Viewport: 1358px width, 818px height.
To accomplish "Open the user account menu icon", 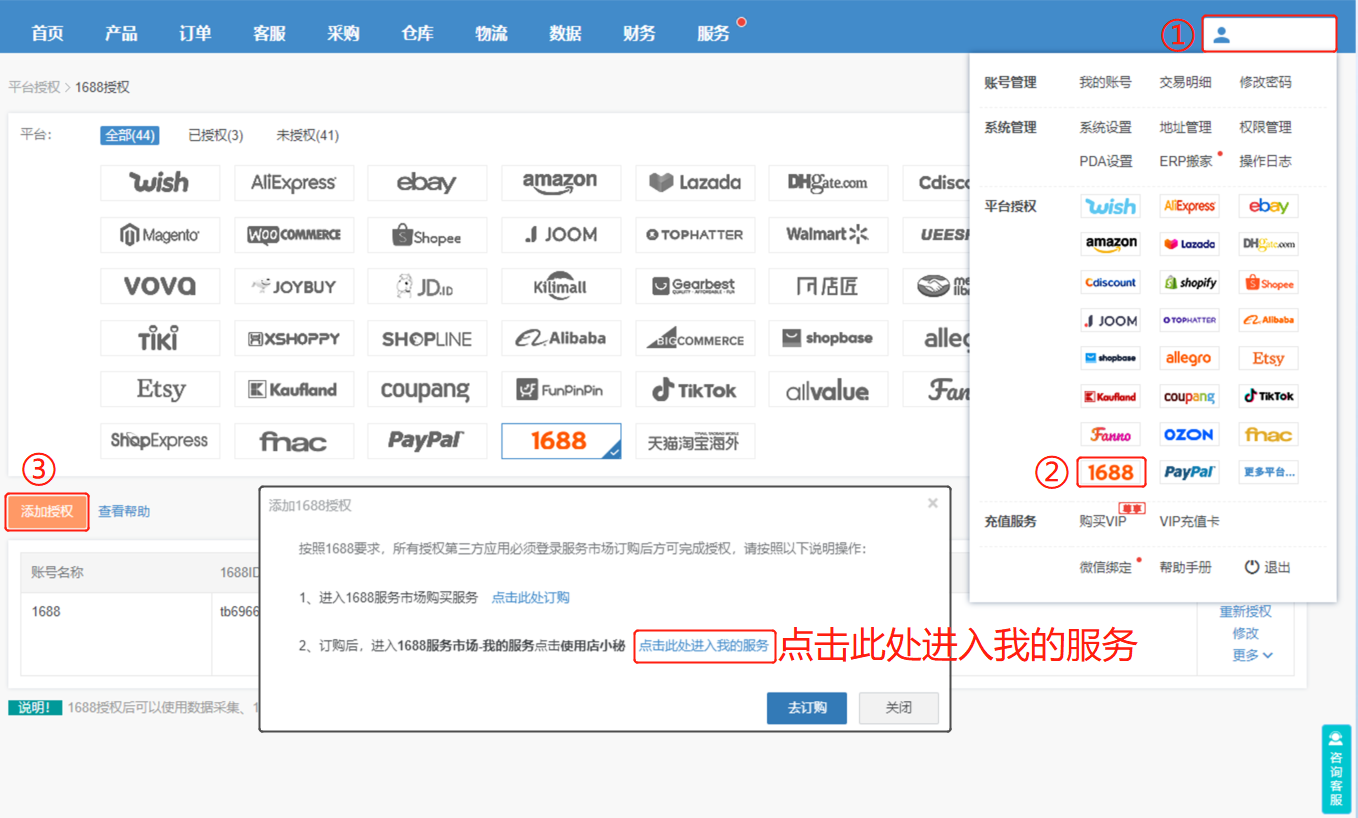I will [1221, 35].
